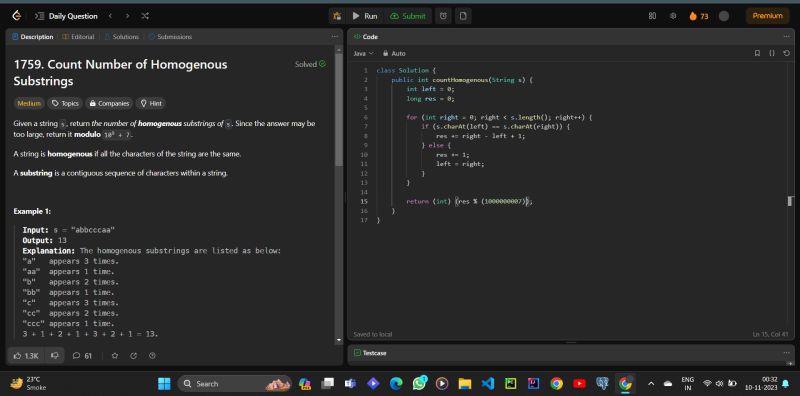Open the timer alarm clock icon
The height and width of the screenshot is (396, 800).
click(x=443, y=16)
